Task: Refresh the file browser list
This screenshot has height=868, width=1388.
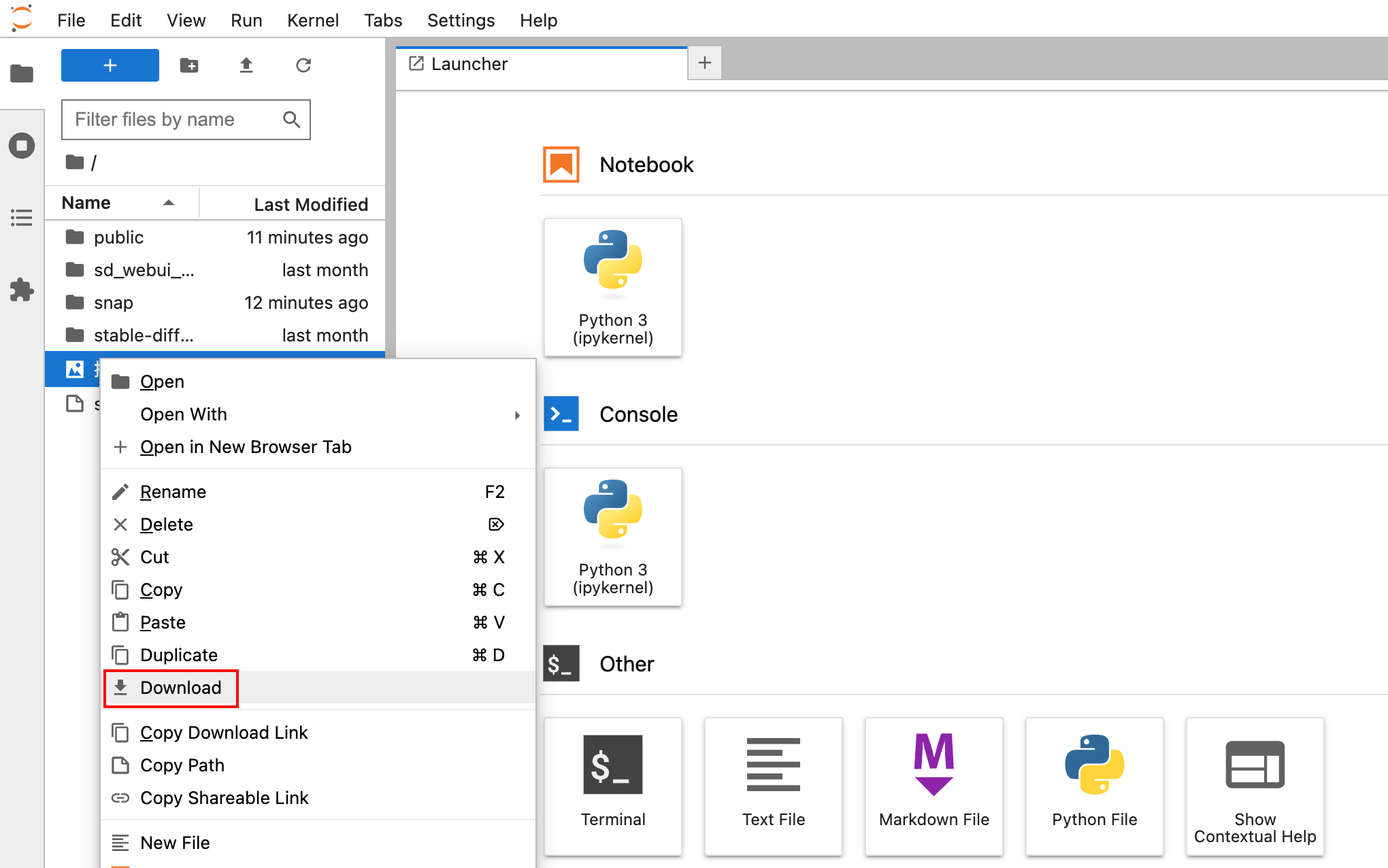Action: [303, 65]
